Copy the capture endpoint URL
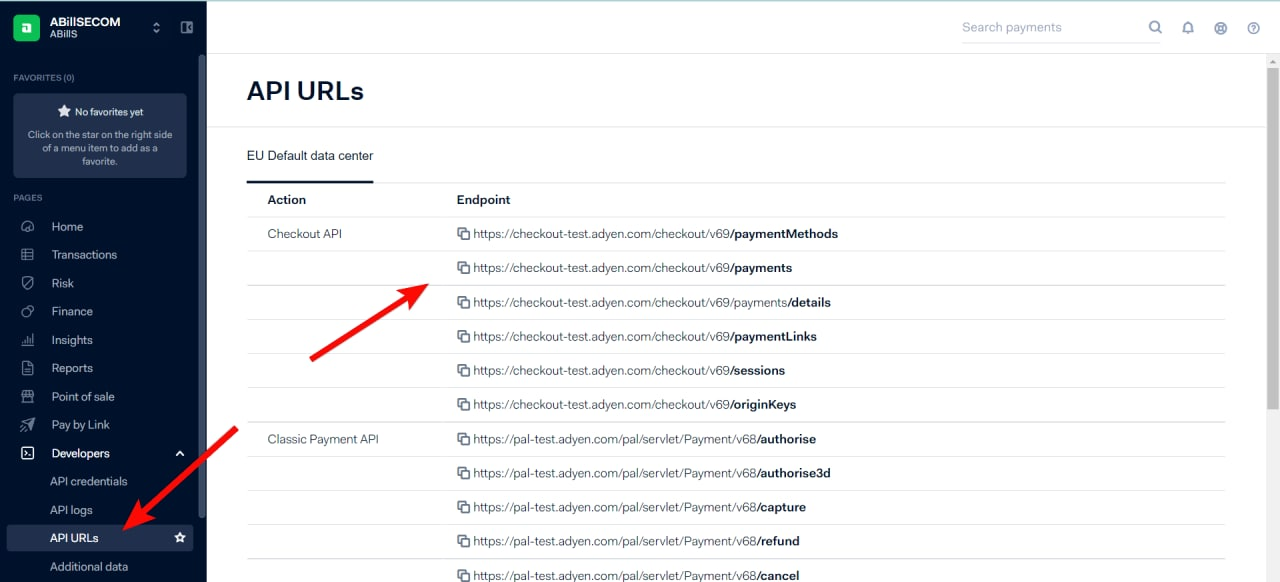The image size is (1280, 582). click(x=463, y=507)
